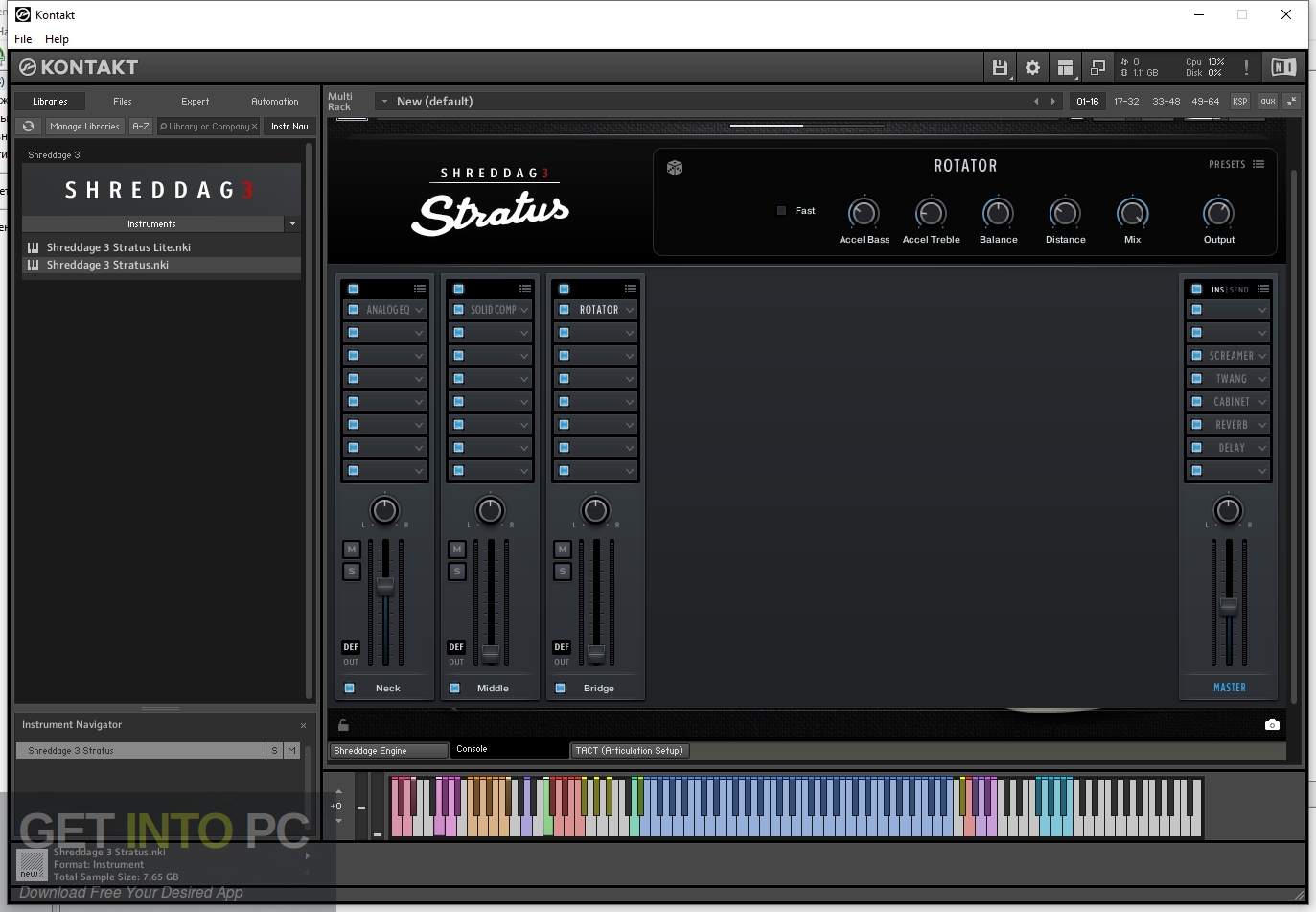Open the SCREAMER slot dropdown

pyautogui.click(x=1262, y=356)
